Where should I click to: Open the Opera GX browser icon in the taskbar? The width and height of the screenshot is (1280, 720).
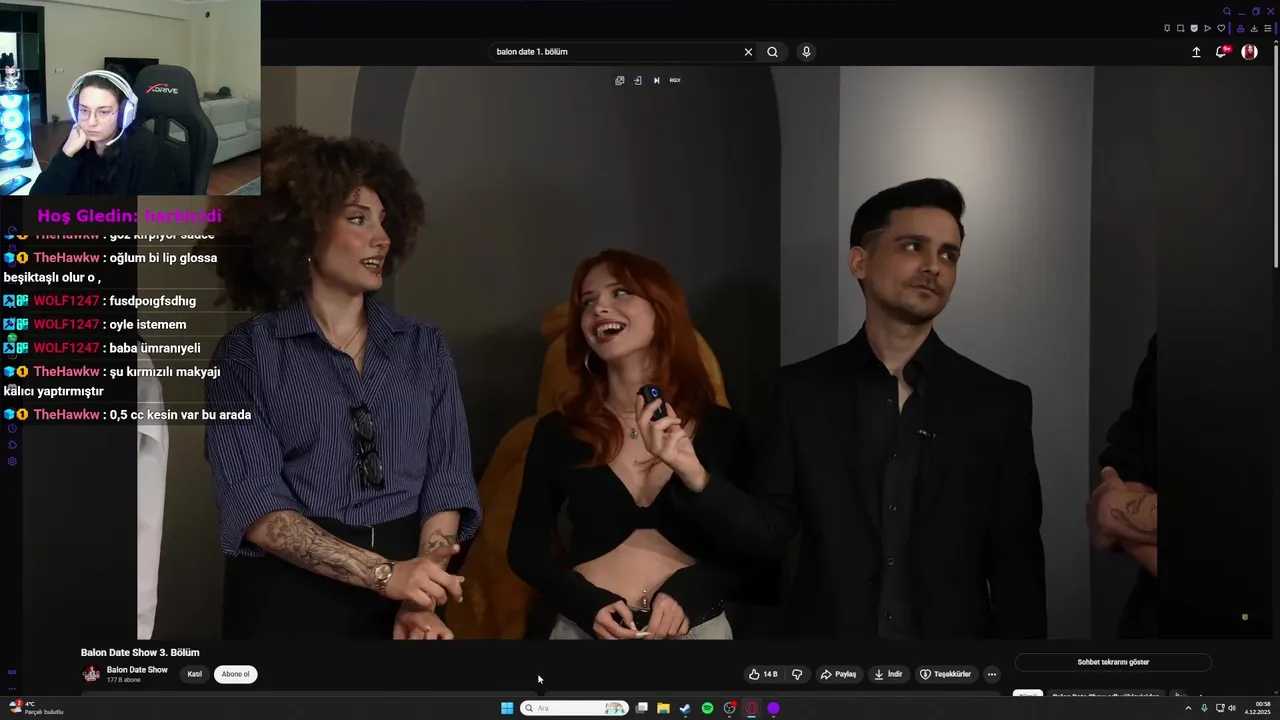[751, 708]
